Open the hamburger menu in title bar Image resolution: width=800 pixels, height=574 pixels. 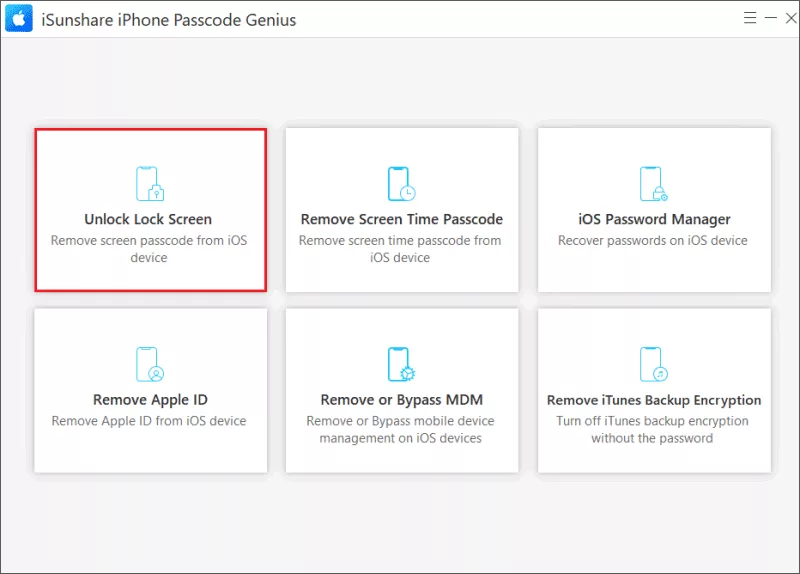(749, 18)
